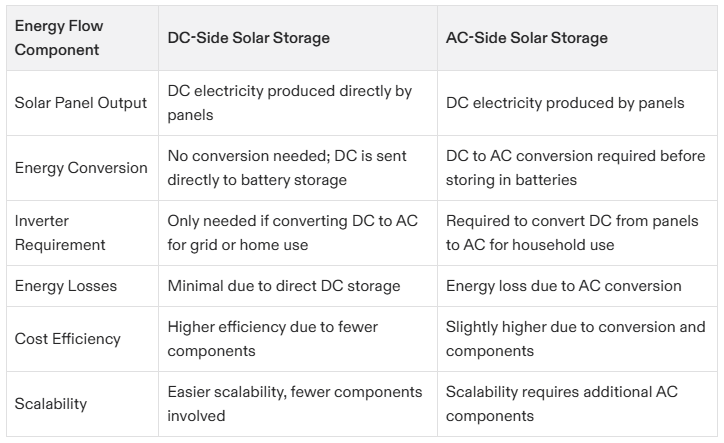Click the "No conversion needed" cell text
The width and height of the screenshot is (724, 443).
[289, 168]
